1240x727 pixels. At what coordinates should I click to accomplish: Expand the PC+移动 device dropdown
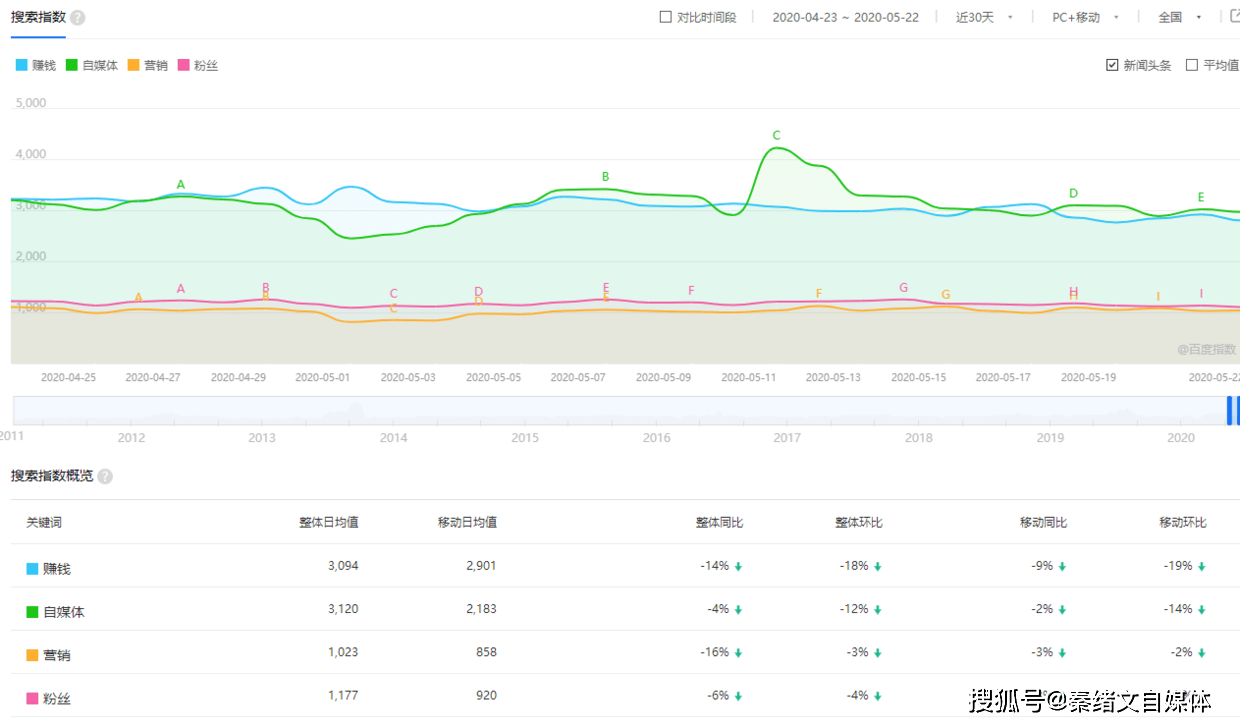tap(1086, 17)
